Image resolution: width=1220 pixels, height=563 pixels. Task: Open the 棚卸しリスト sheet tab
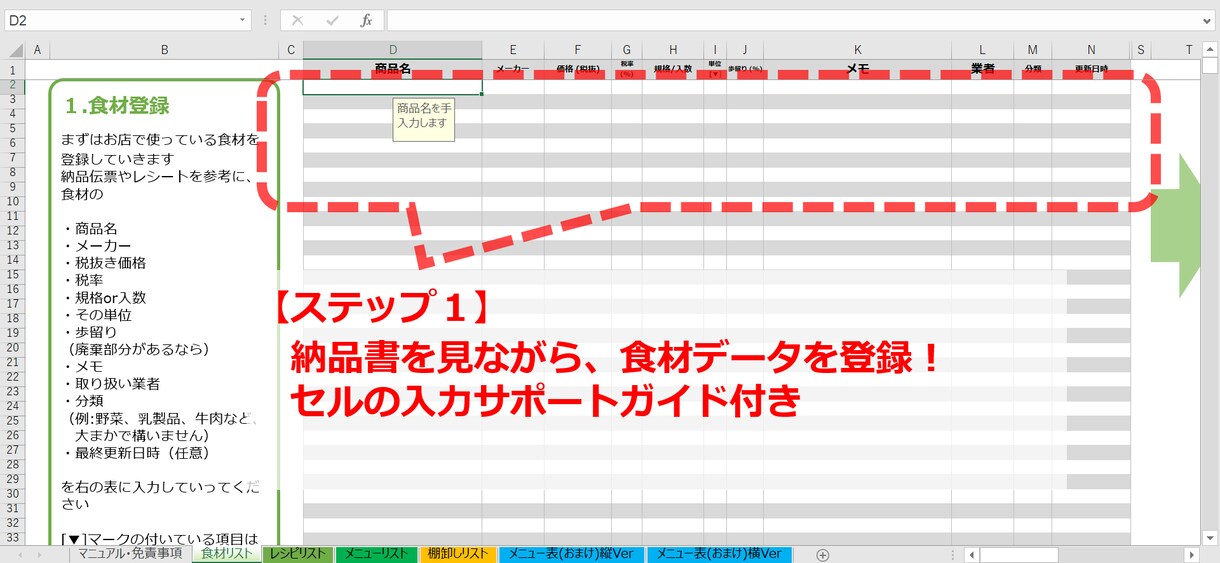click(x=458, y=554)
